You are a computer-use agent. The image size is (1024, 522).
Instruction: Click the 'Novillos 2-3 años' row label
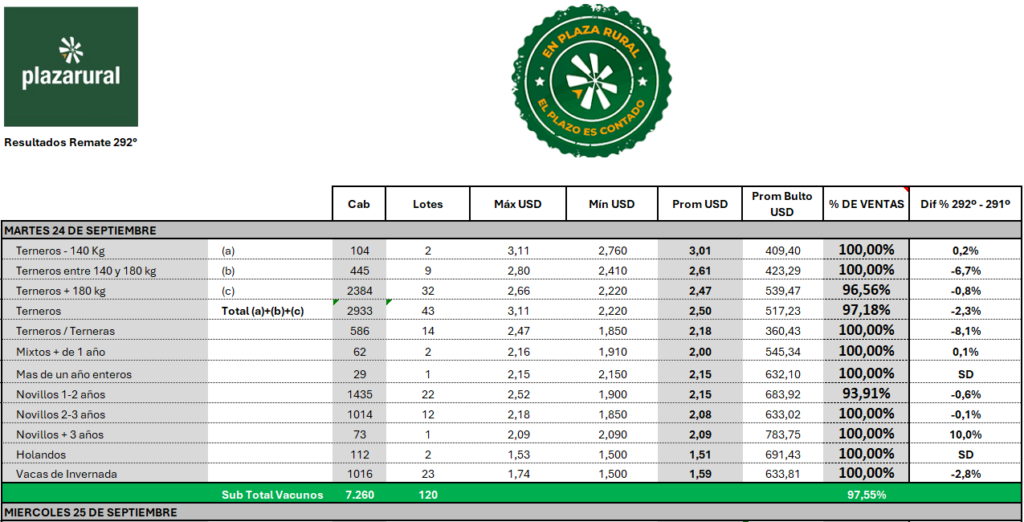coord(61,415)
